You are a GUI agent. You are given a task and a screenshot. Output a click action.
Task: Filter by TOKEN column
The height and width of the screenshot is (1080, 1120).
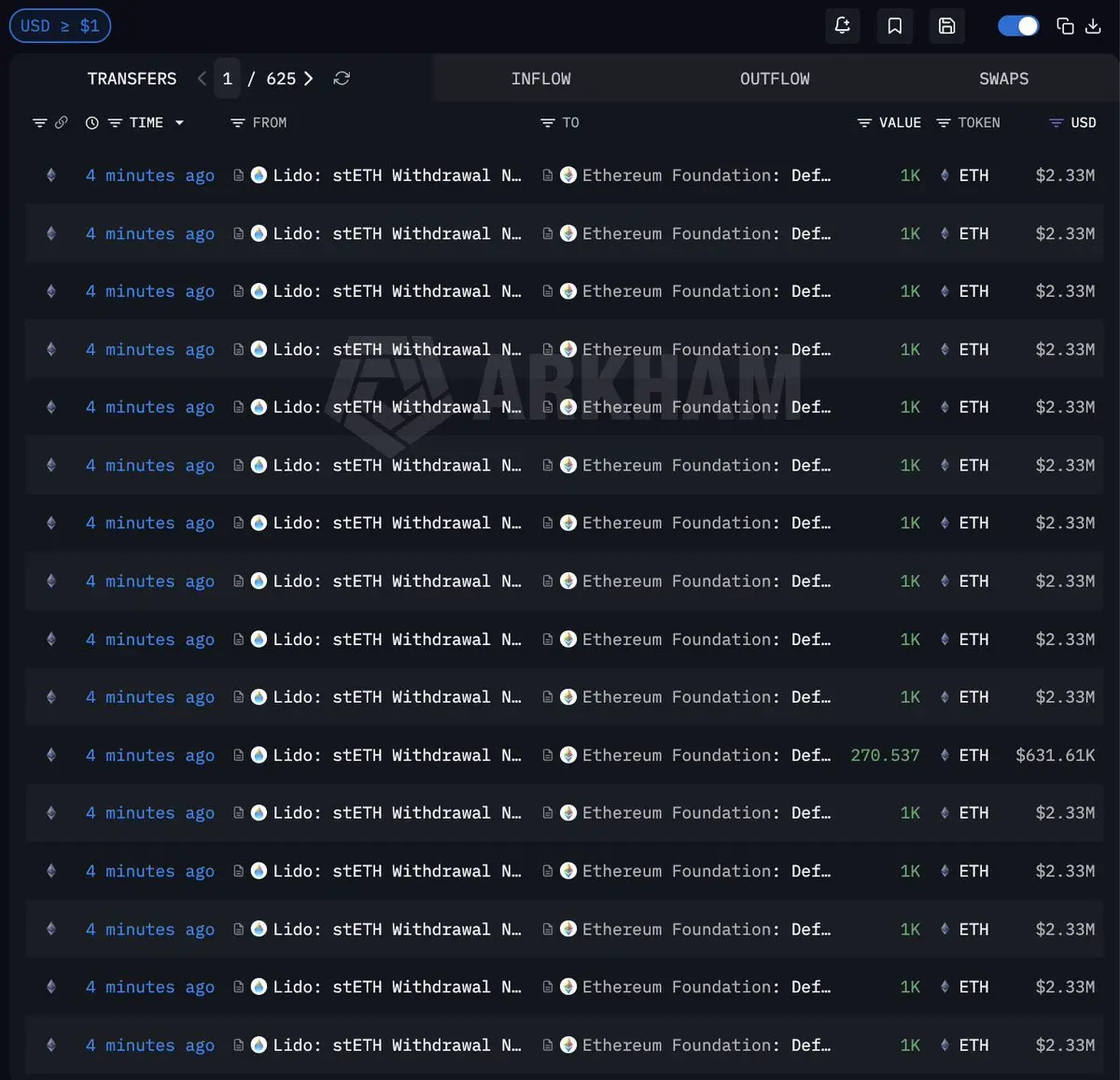click(x=944, y=123)
